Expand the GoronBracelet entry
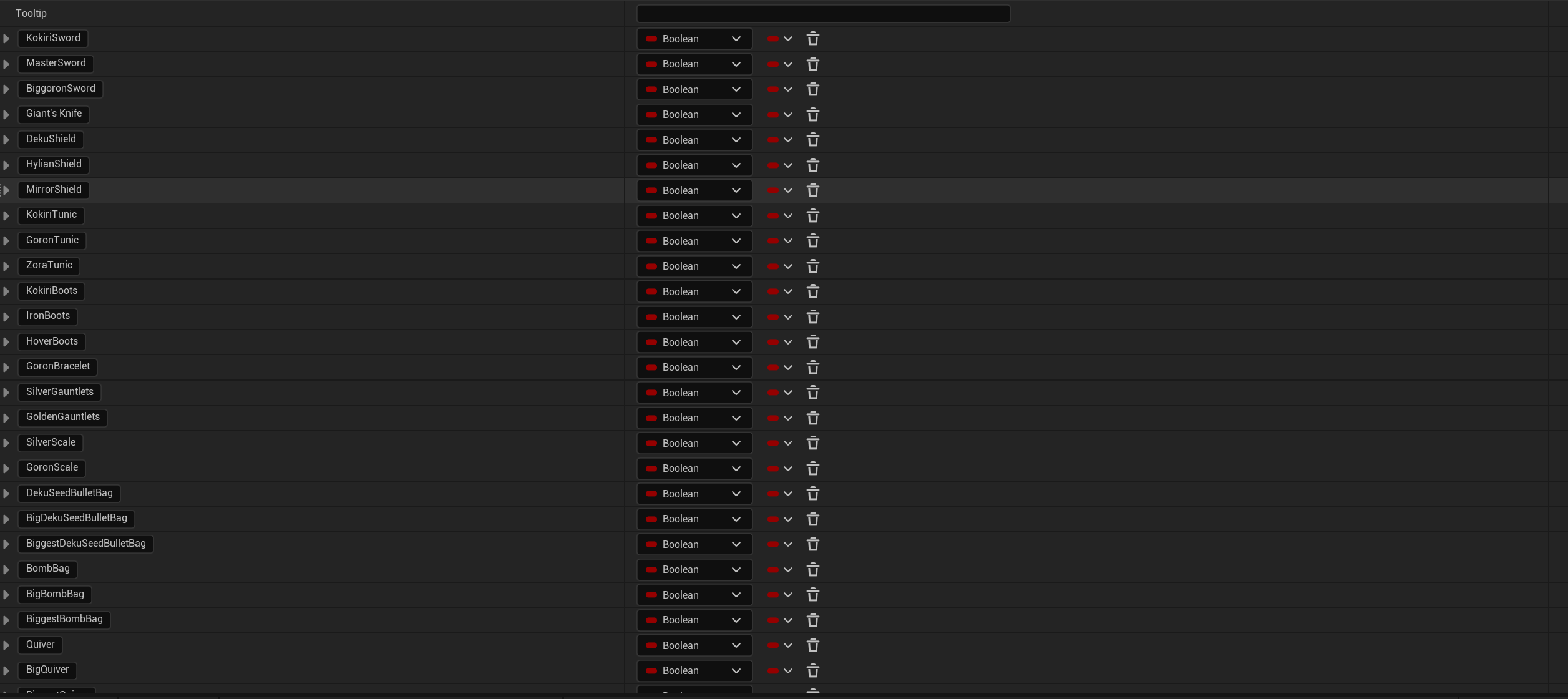This screenshot has height=699, width=1568. coord(6,368)
